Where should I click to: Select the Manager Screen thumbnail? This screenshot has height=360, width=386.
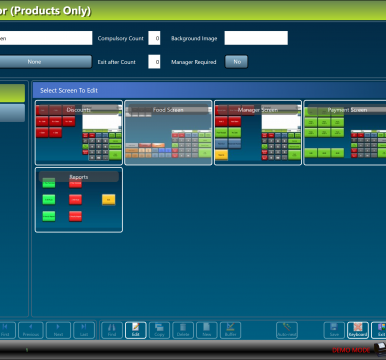(258, 133)
